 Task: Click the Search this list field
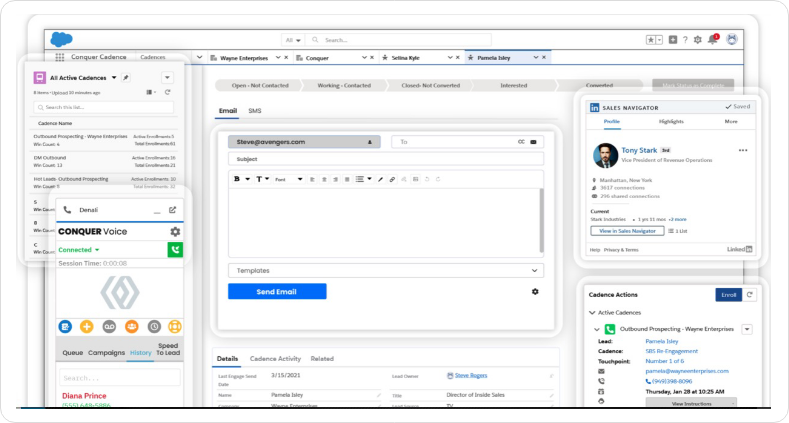point(104,107)
